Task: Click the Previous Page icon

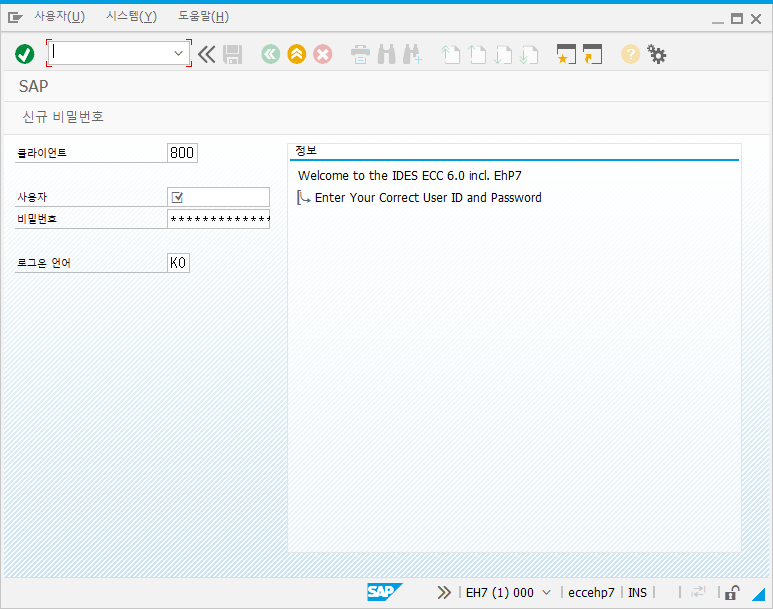Action: click(x=477, y=54)
